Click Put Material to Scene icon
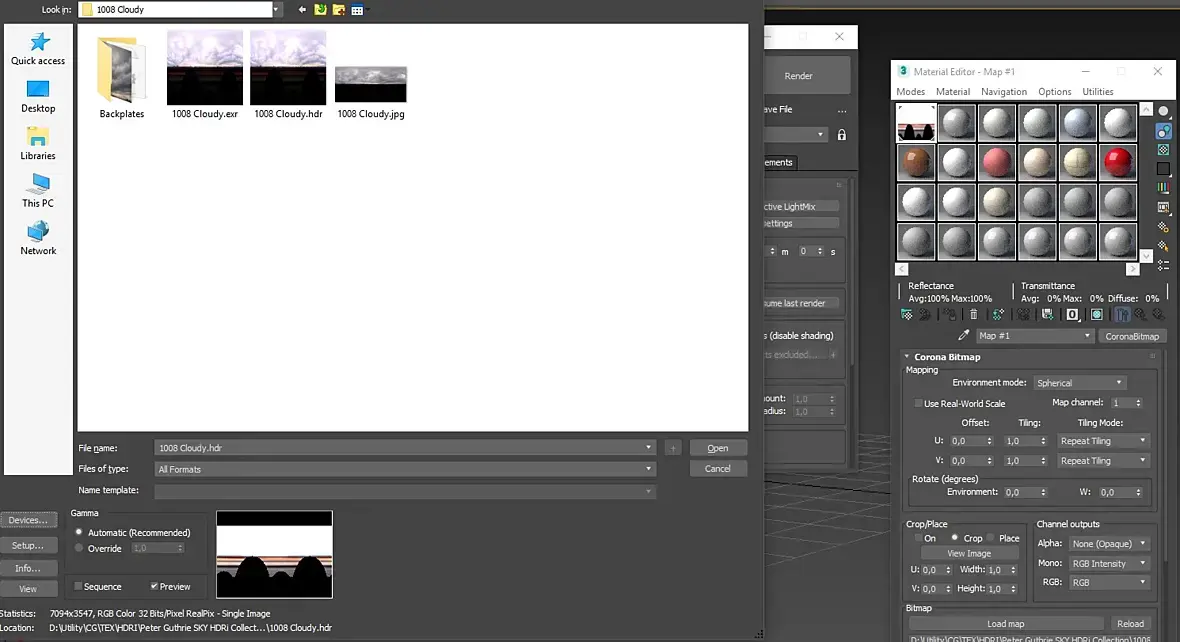The image size is (1180, 642). click(x=925, y=315)
